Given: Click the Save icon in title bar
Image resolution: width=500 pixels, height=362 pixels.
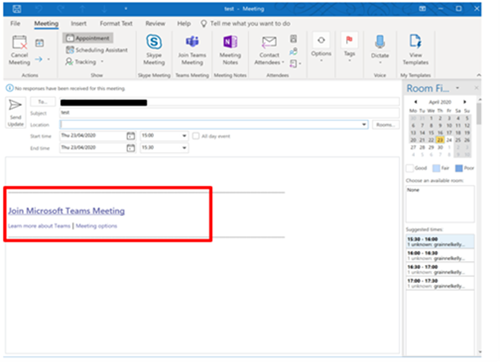Looking at the screenshot, I should (x=17, y=9).
